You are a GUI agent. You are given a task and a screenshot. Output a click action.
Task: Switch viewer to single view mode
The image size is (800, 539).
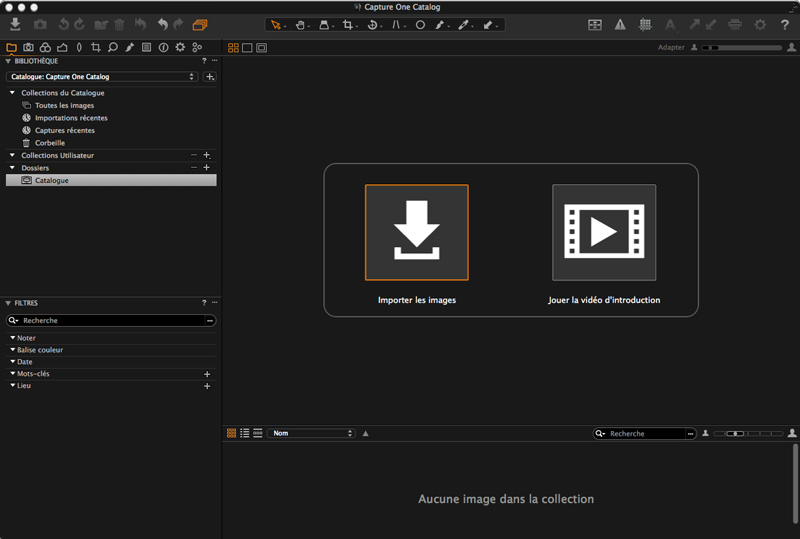click(247, 47)
